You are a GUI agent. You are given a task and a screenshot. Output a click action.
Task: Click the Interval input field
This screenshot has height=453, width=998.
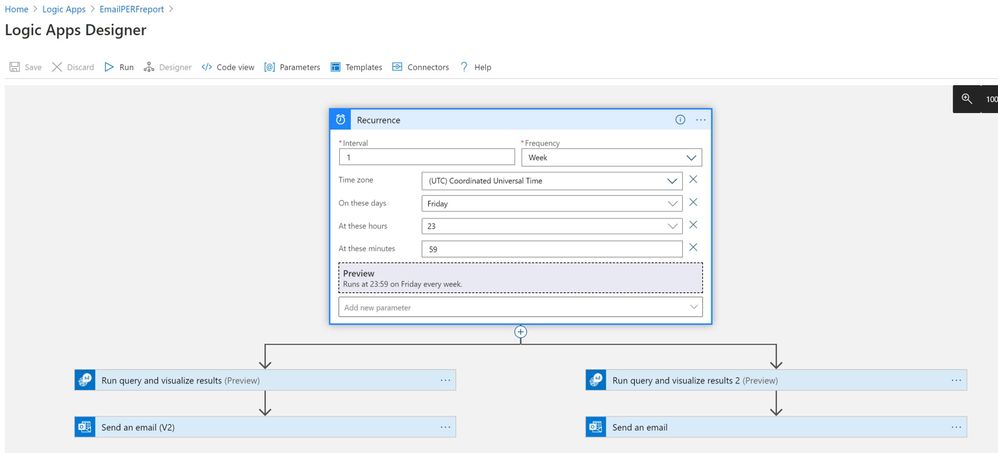[427, 157]
